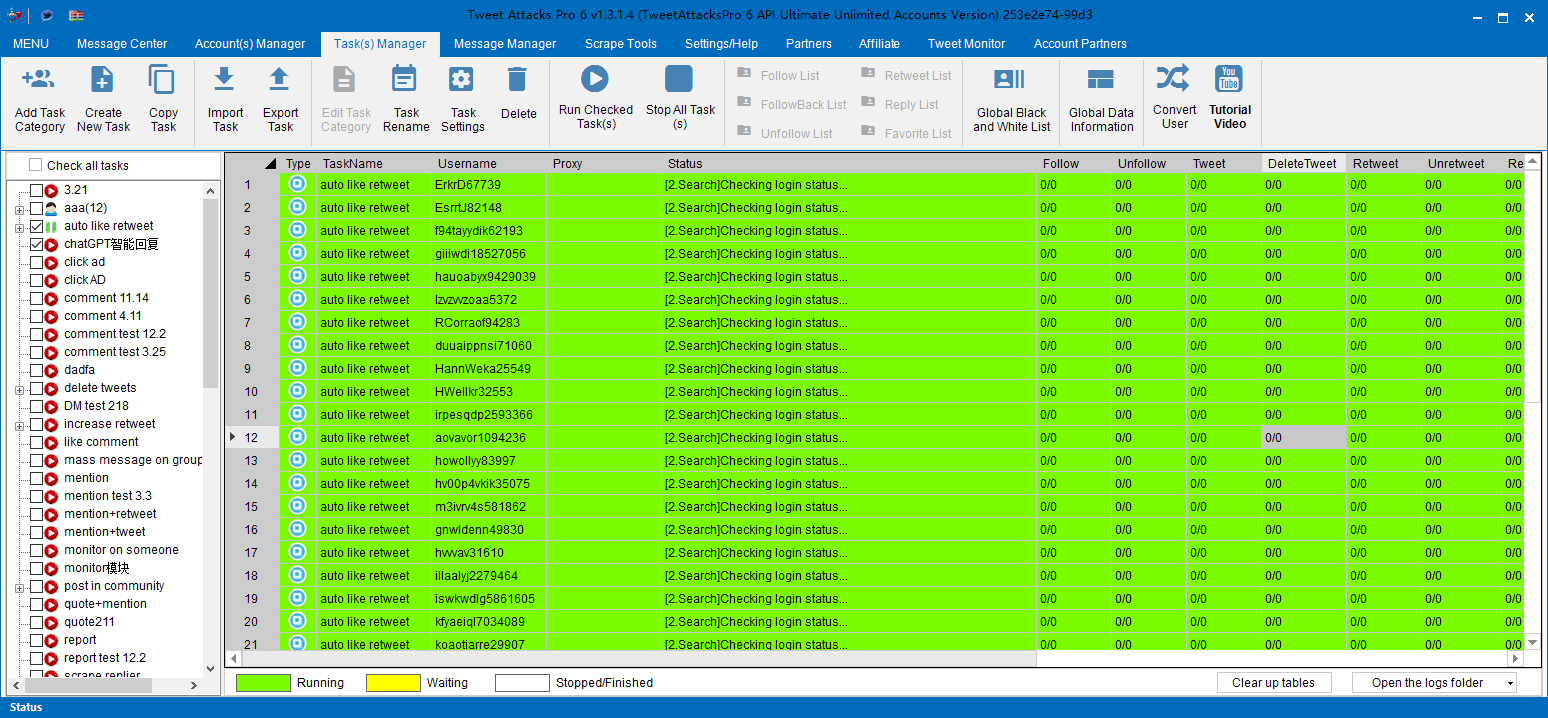Run Checked Task(s) play icon
Viewport: 1548px width, 718px height.
tap(595, 79)
